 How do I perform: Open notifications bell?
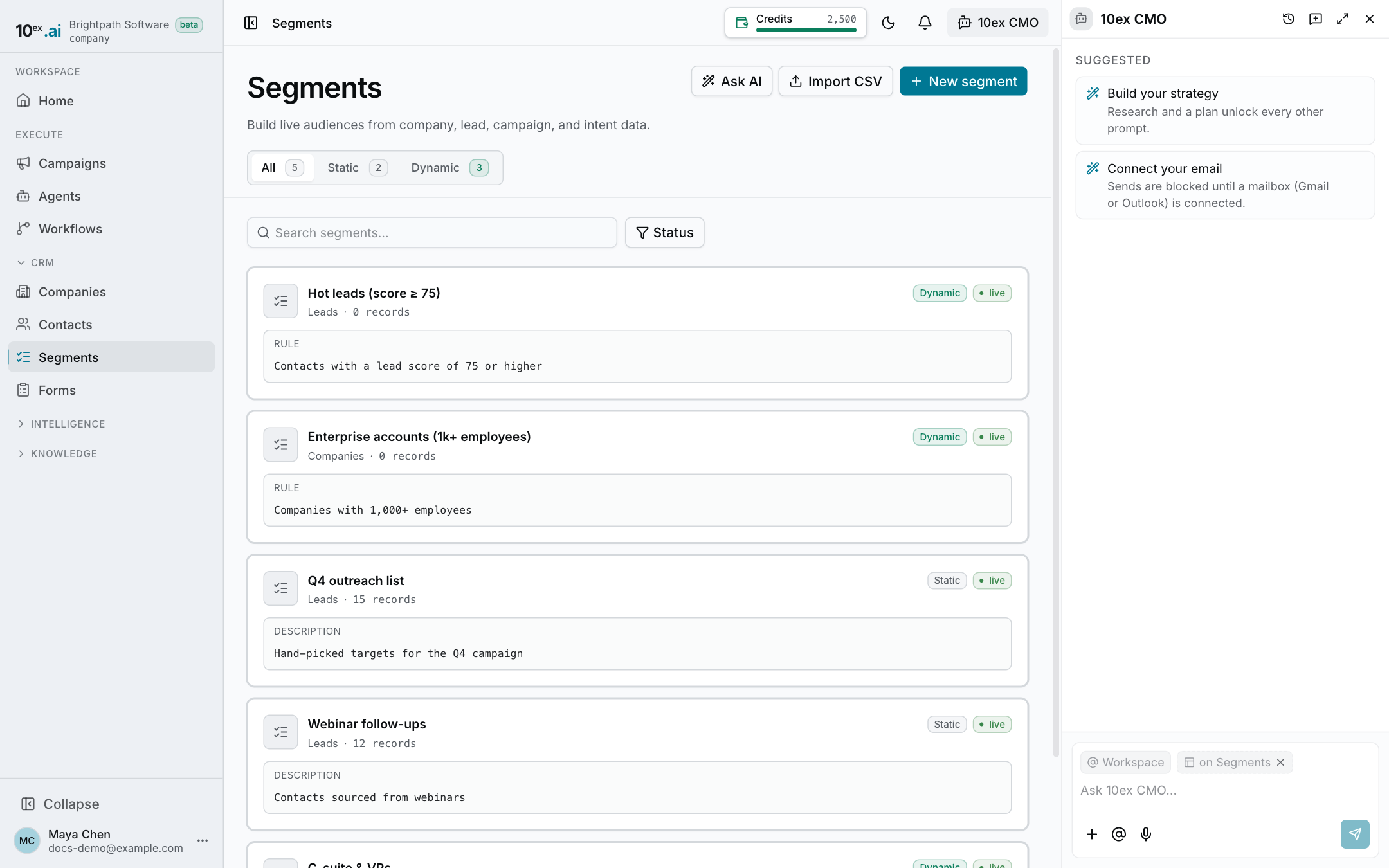[925, 23]
